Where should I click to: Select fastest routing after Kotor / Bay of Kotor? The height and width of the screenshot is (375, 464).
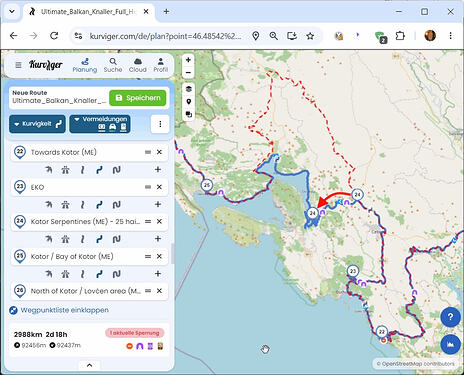tap(49, 274)
